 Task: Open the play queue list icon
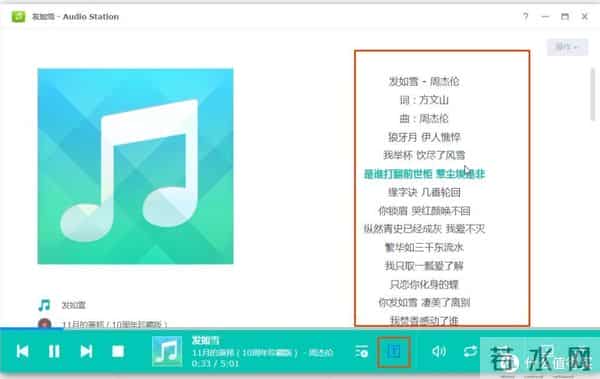point(362,351)
